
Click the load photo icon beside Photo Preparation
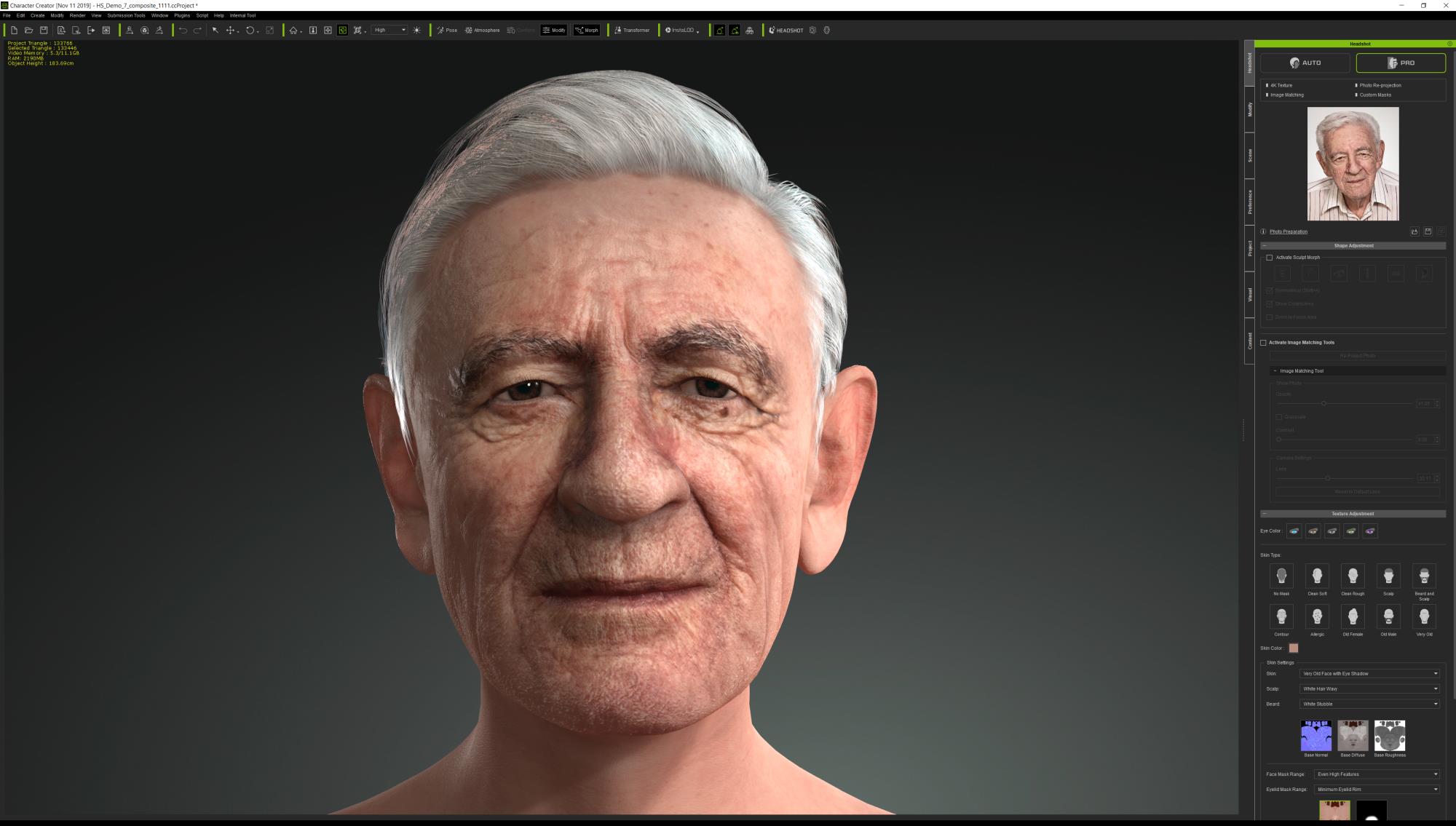[1415, 231]
